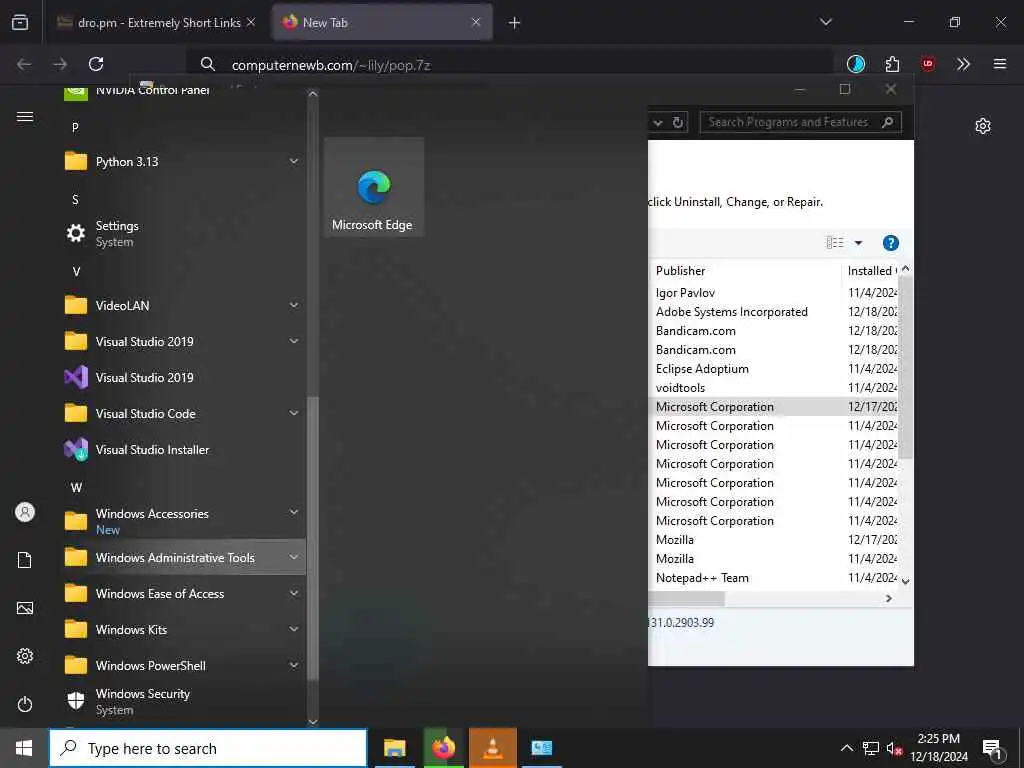Click the programs list horizontal scrollbar
The width and height of the screenshot is (1024, 768).
686,598
